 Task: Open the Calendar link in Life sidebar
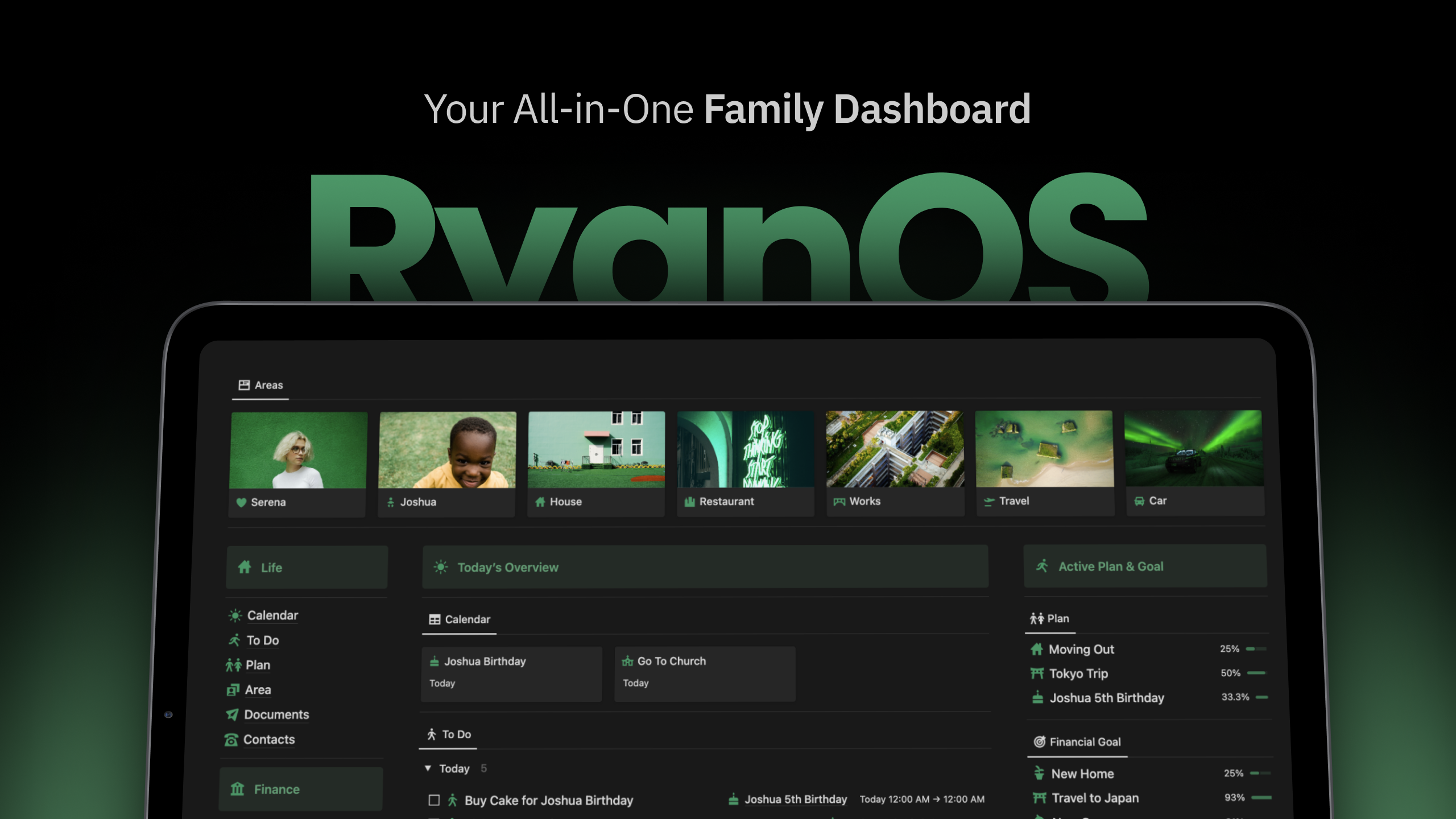click(x=272, y=615)
